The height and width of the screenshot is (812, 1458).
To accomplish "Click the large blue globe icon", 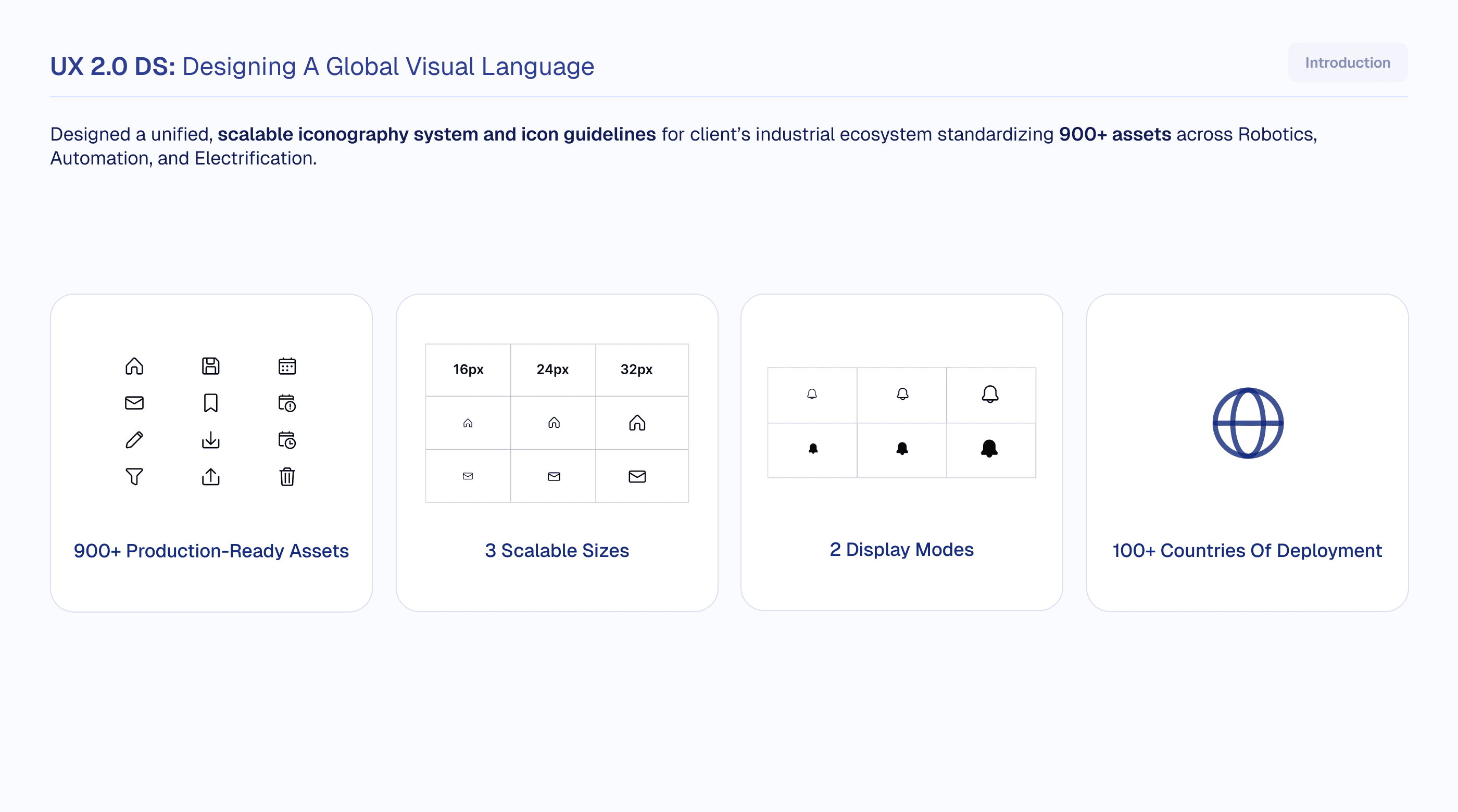I will point(1248,423).
